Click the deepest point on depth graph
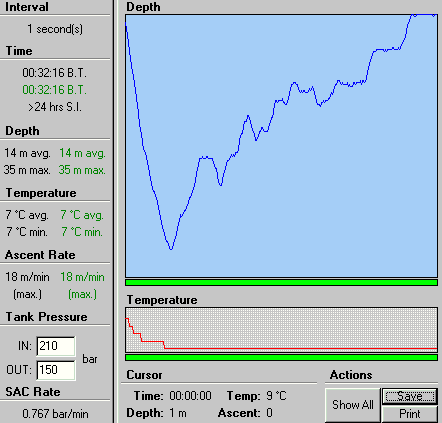The image size is (442, 423). click(x=171, y=249)
